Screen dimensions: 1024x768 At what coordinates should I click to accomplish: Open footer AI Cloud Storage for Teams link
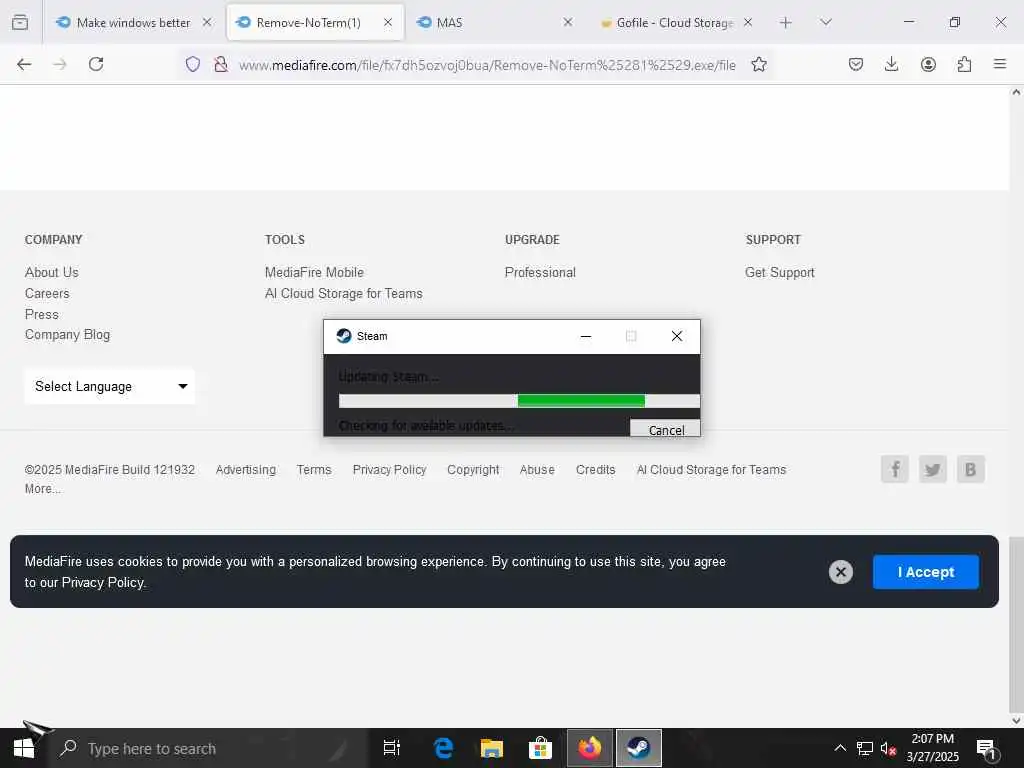(x=711, y=470)
